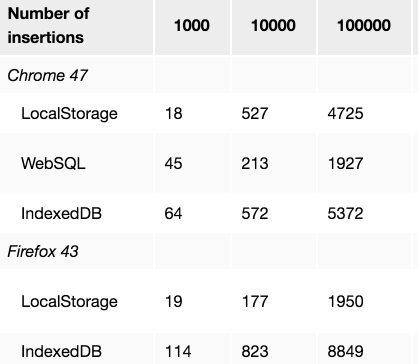Select the 1000 column header
Screen dimensions: 418x364
192,27
